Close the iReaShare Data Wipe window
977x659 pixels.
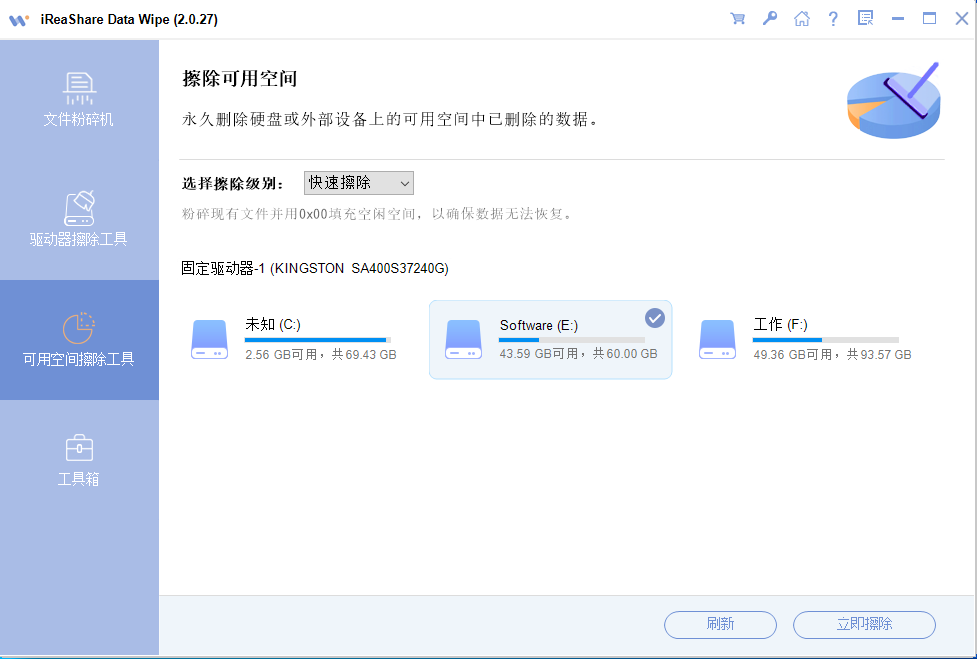[961, 19]
